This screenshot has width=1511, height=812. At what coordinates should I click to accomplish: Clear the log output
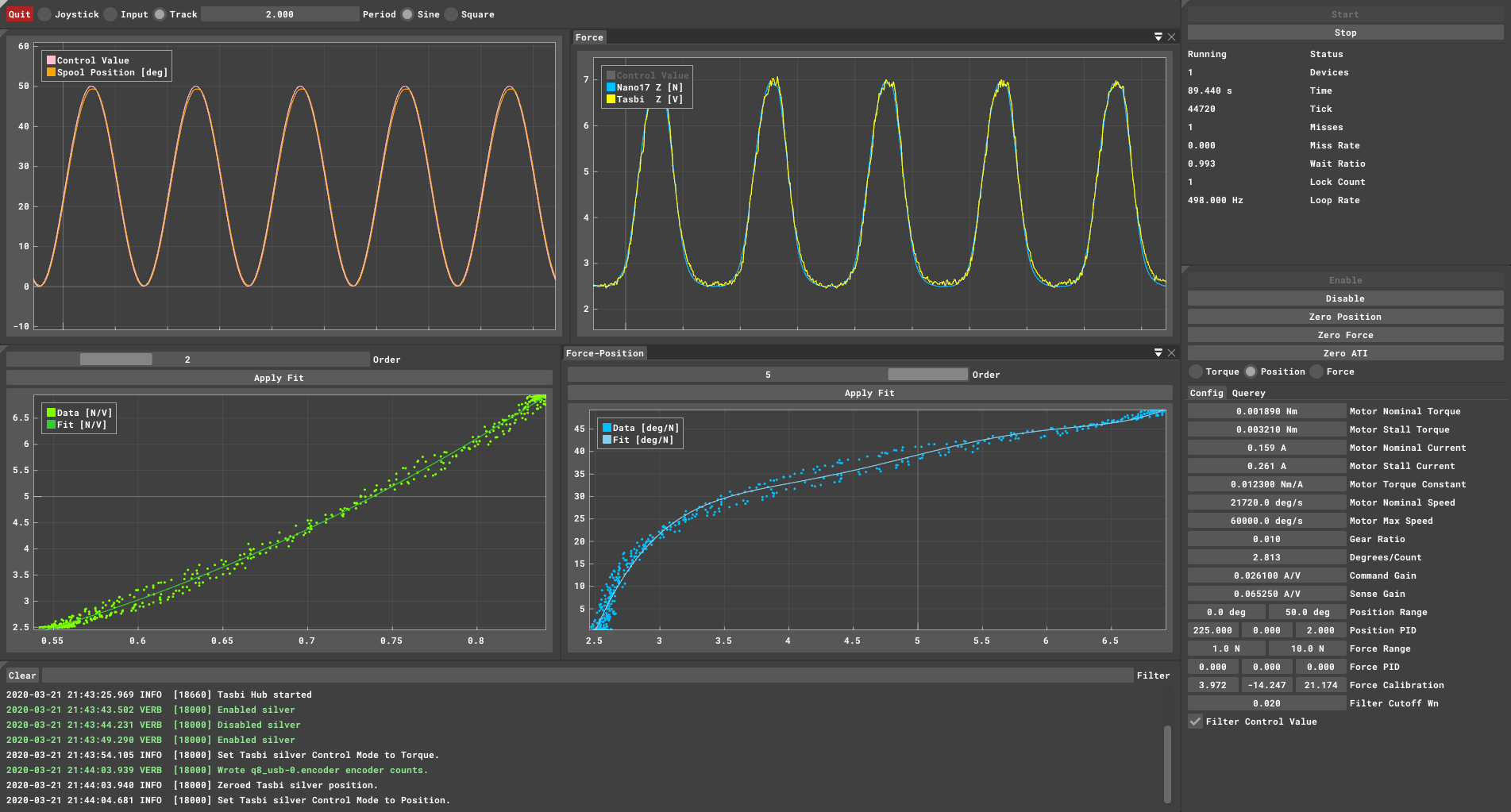click(22, 675)
